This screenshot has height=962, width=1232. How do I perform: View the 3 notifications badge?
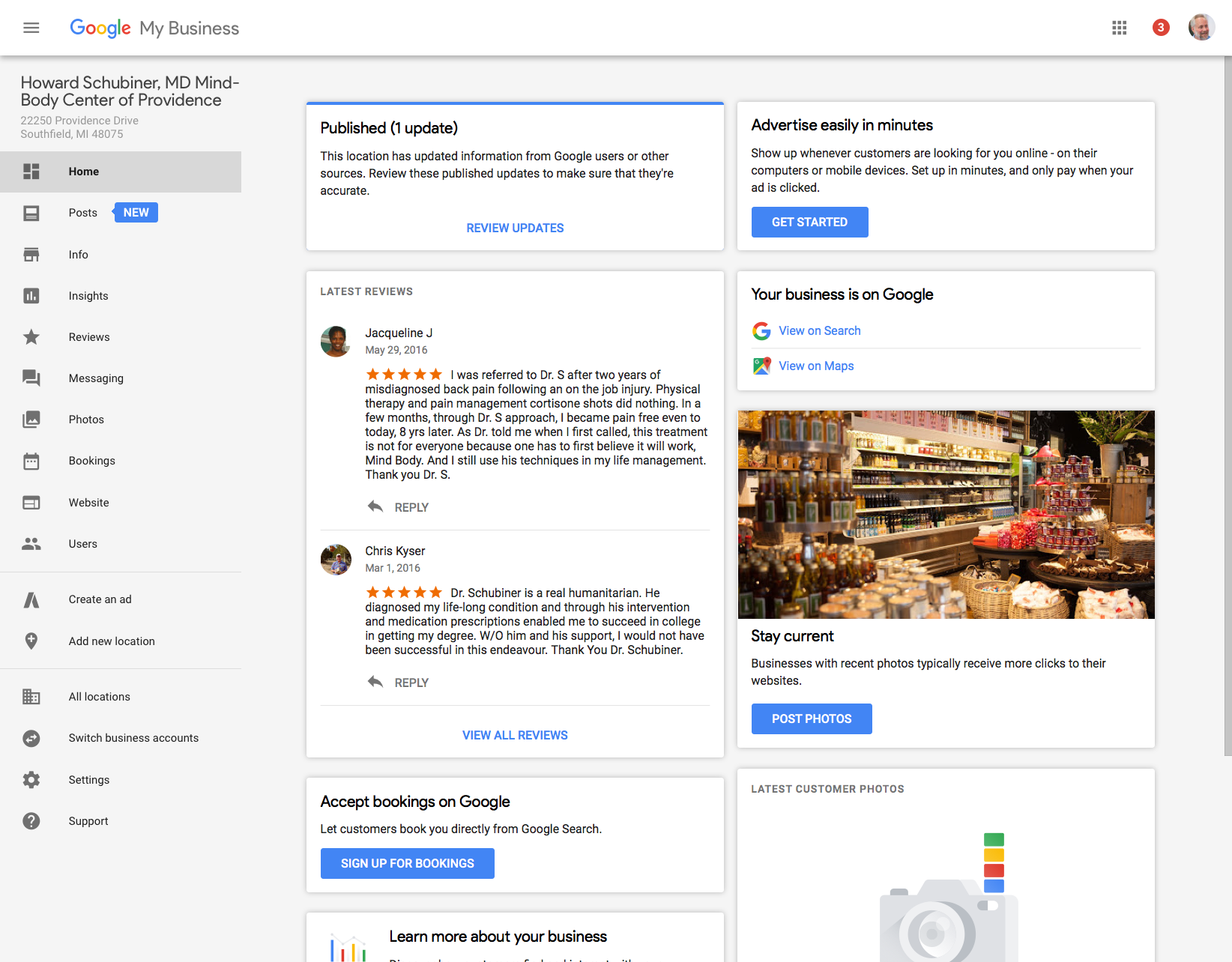[x=1161, y=28]
